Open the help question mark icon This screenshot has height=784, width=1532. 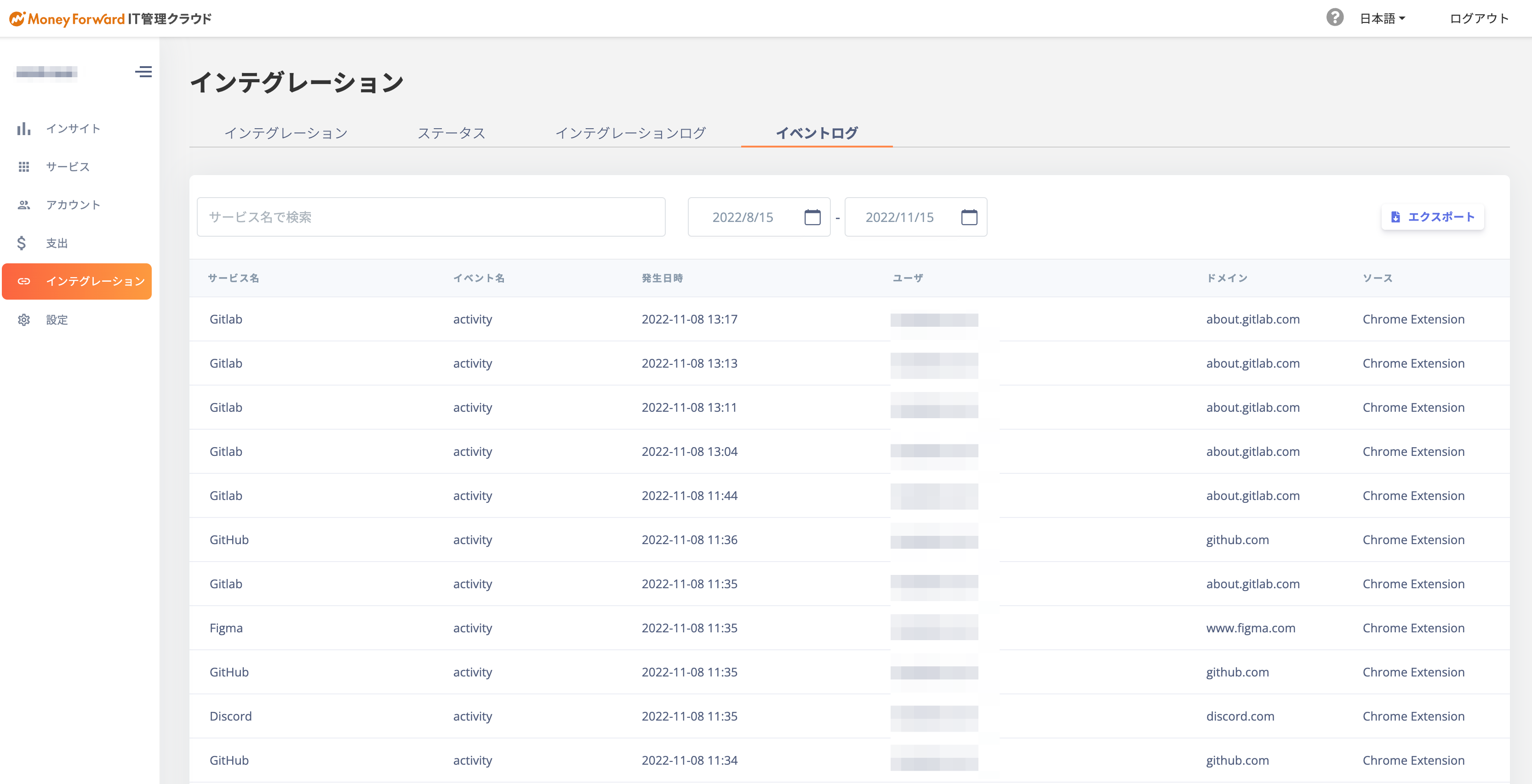1335,17
